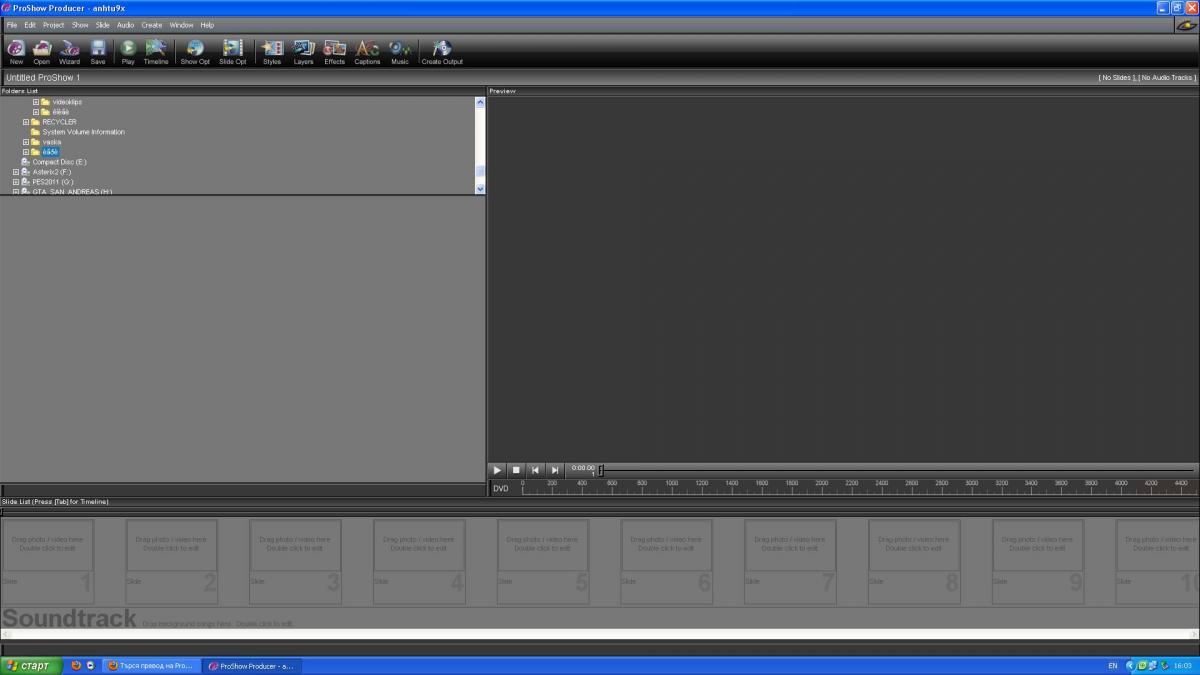Open the Audio menu
Viewport: 1200px width, 675px height.
pos(125,25)
